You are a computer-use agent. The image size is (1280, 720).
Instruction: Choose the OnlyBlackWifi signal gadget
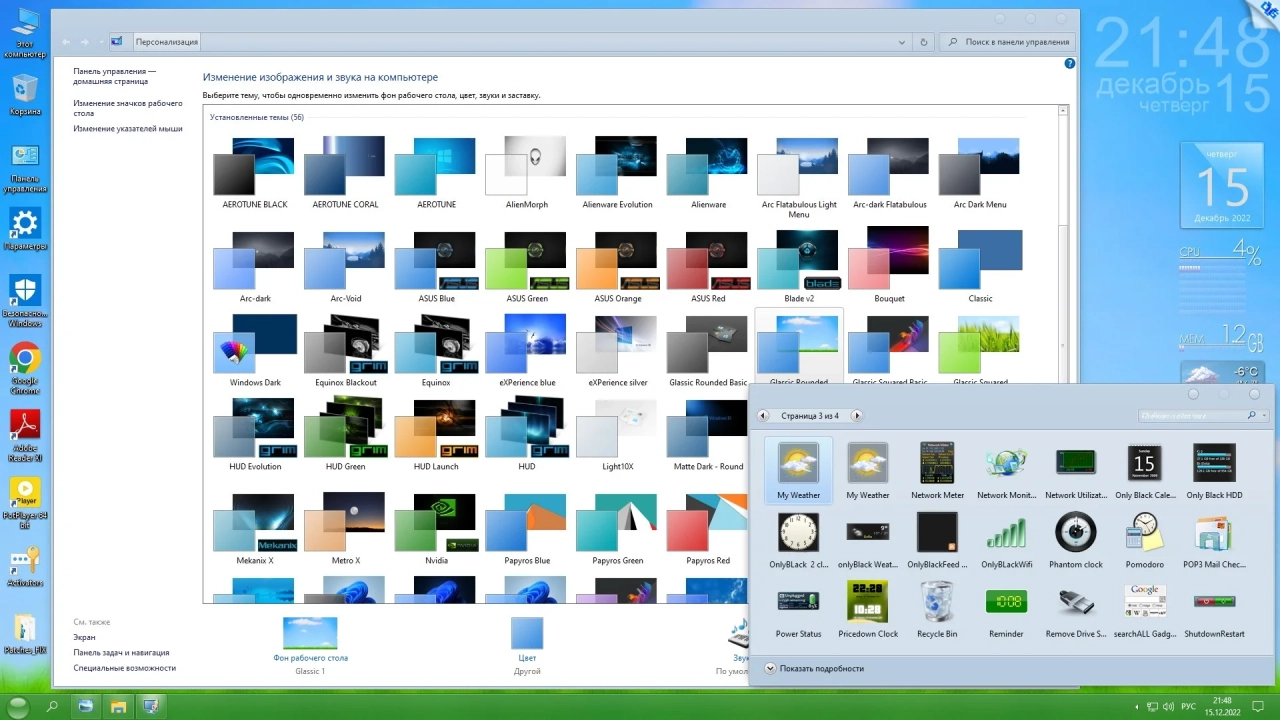(1006, 541)
